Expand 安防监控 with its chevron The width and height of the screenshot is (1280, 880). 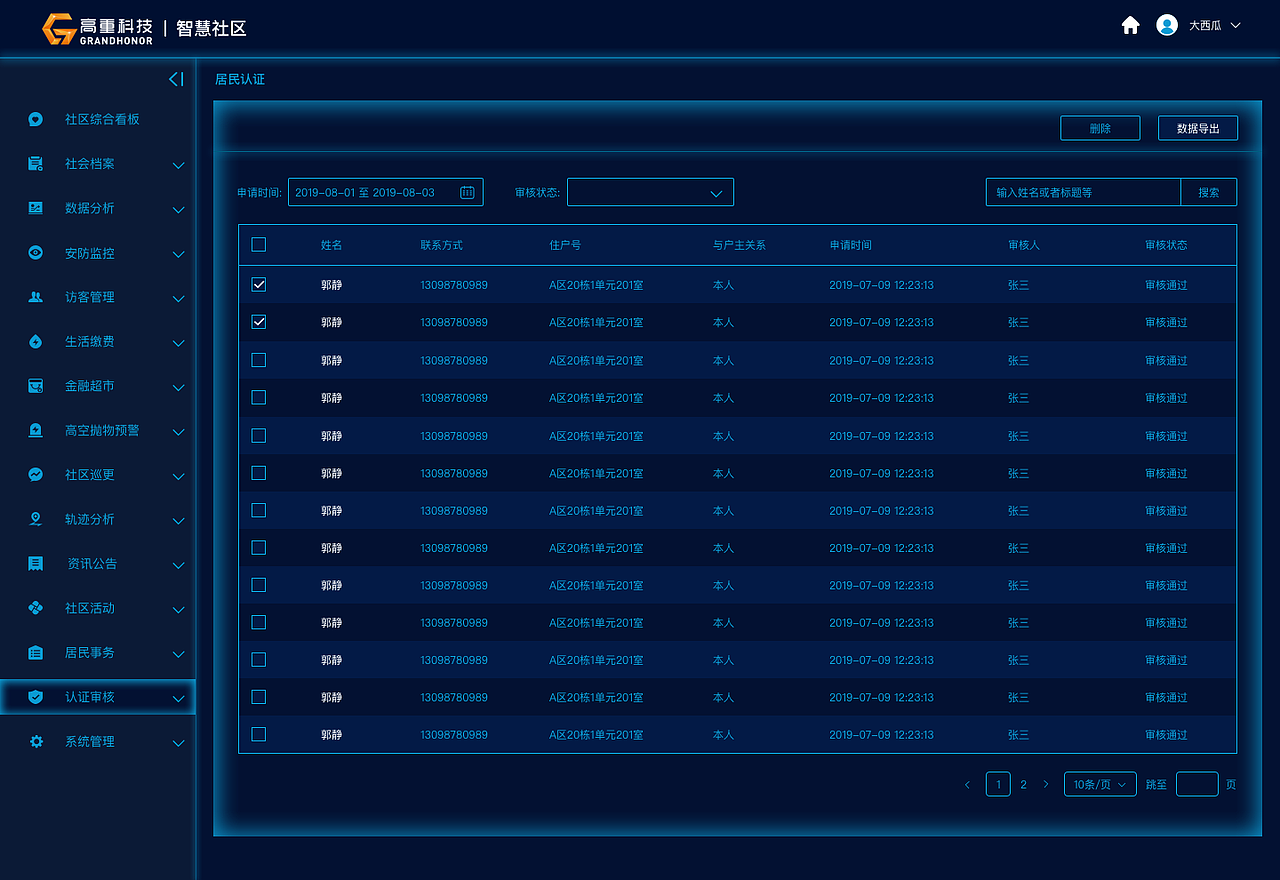tap(178, 254)
